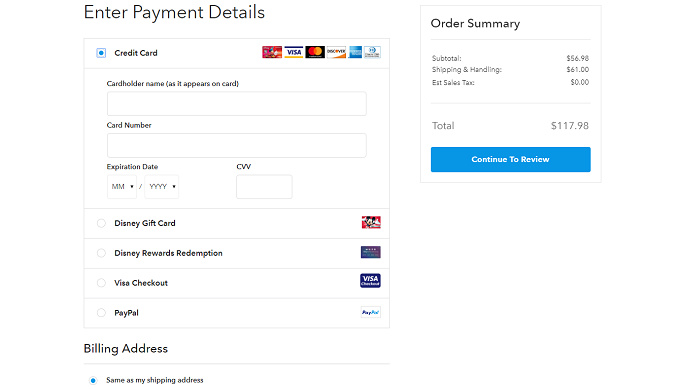681x389 pixels.
Task: Choose the Visa Checkout radio option
Action: click(101, 283)
